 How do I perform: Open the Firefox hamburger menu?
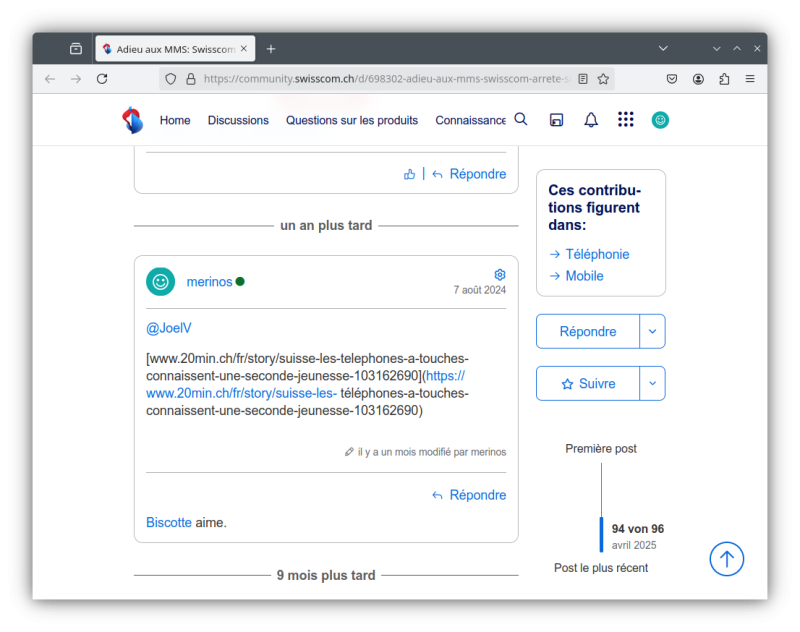pyautogui.click(x=750, y=79)
